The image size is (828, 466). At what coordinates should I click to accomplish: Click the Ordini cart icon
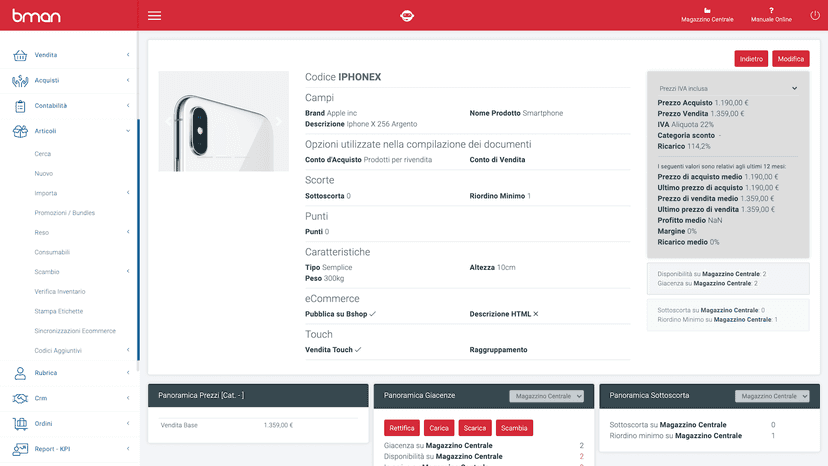point(20,424)
